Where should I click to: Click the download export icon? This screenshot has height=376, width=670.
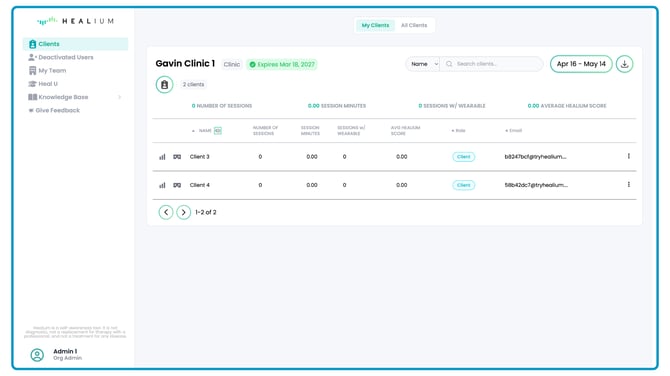[624, 64]
